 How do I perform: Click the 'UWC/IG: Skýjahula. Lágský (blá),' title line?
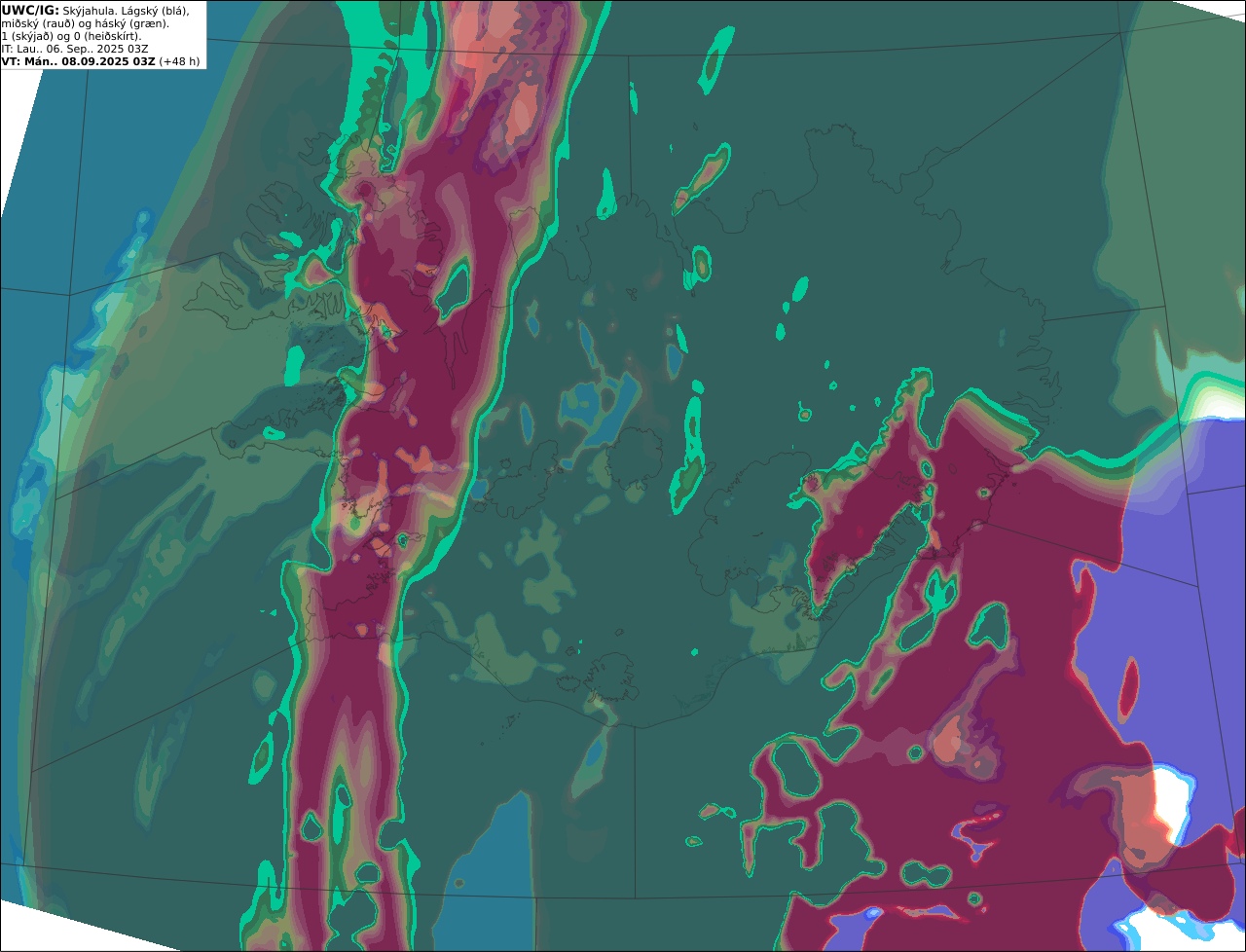point(95,10)
